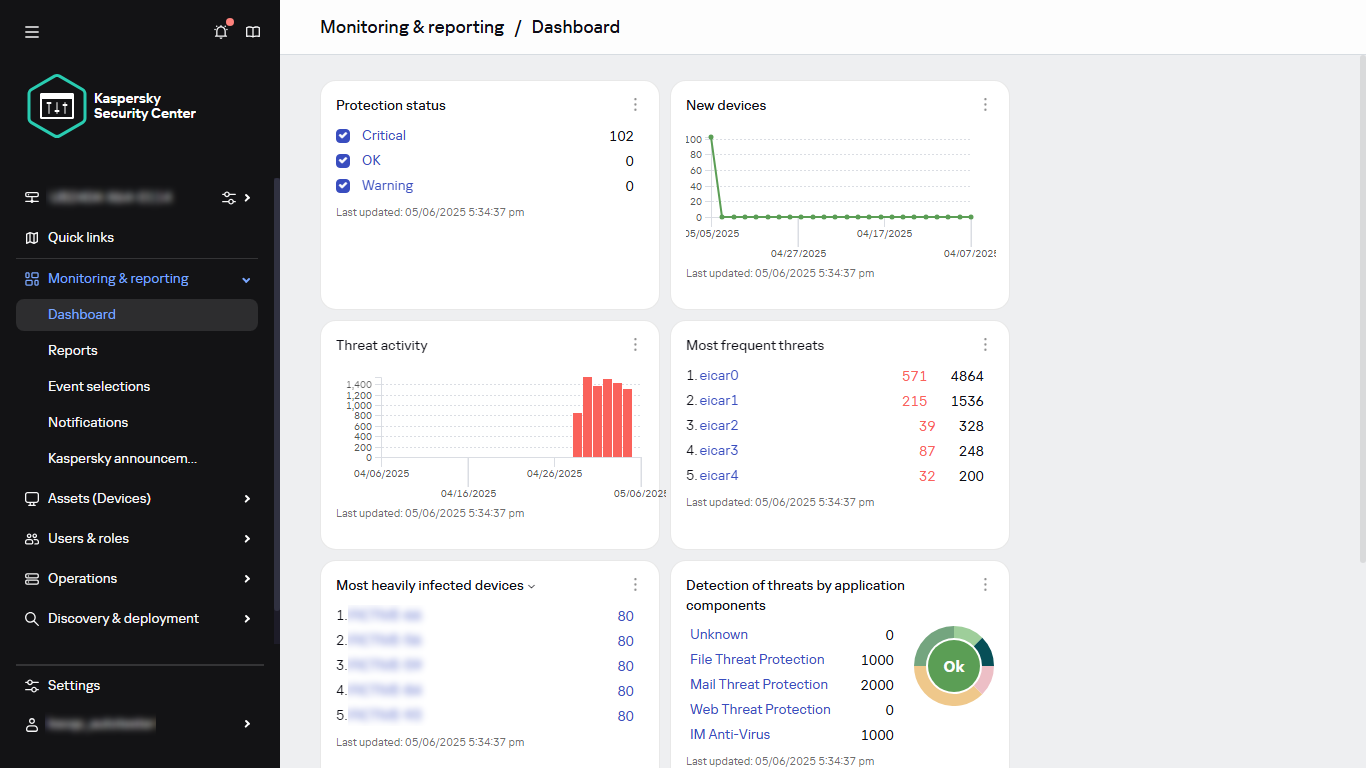Click the green Ok detection status ring
The height and width of the screenshot is (768, 1366).
pyautogui.click(x=953, y=665)
